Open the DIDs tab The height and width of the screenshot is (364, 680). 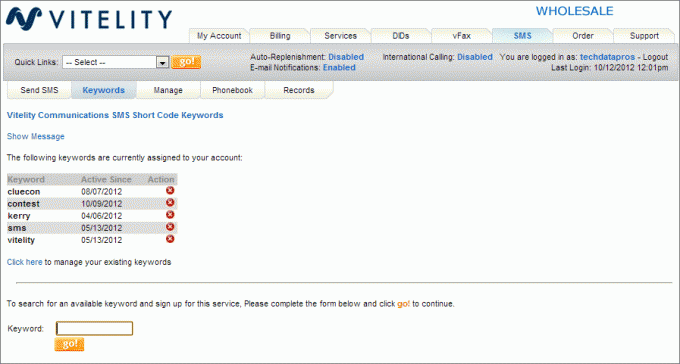pyautogui.click(x=401, y=36)
